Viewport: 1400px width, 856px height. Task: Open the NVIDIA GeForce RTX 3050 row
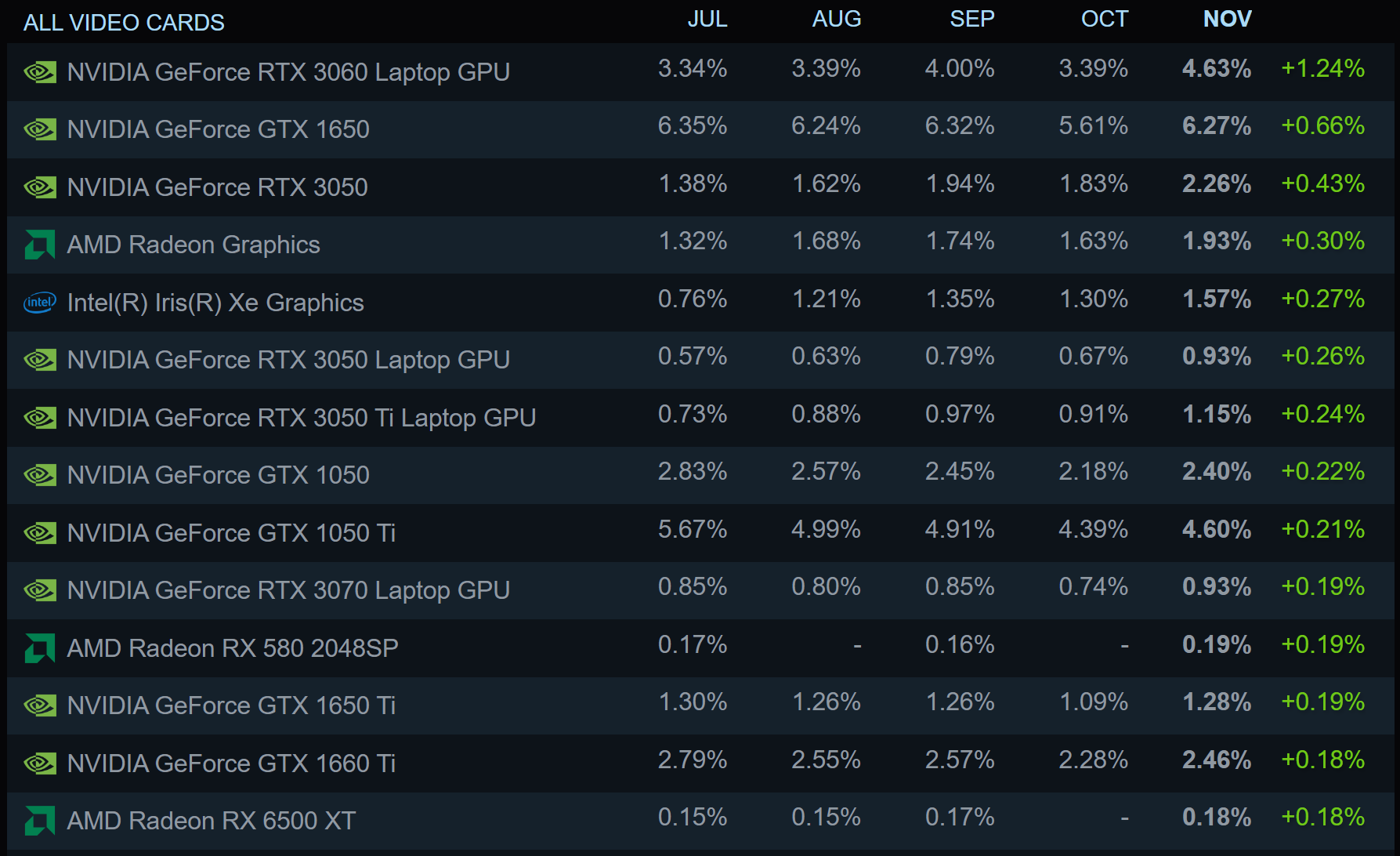tap(700, 187)
